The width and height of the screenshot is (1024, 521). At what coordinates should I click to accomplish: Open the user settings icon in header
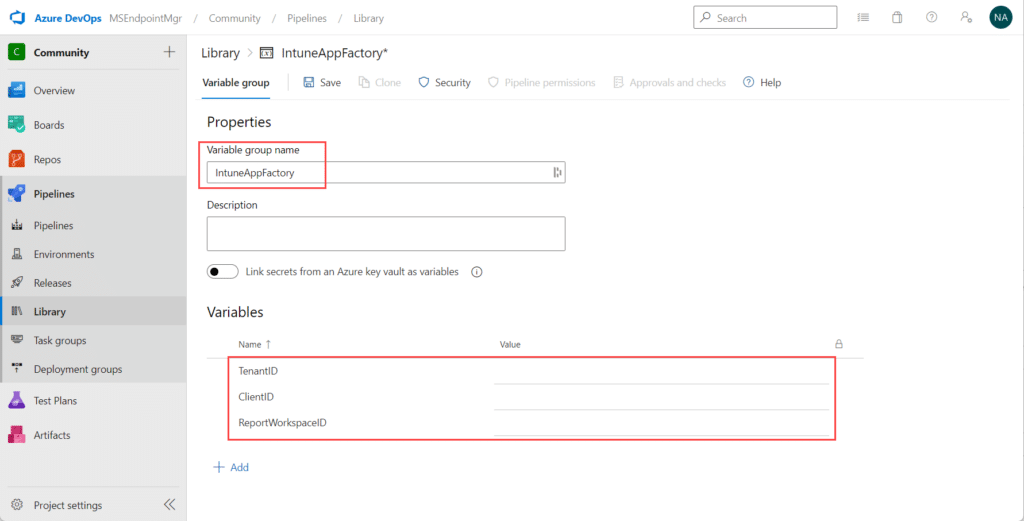[x=966, y=18]
